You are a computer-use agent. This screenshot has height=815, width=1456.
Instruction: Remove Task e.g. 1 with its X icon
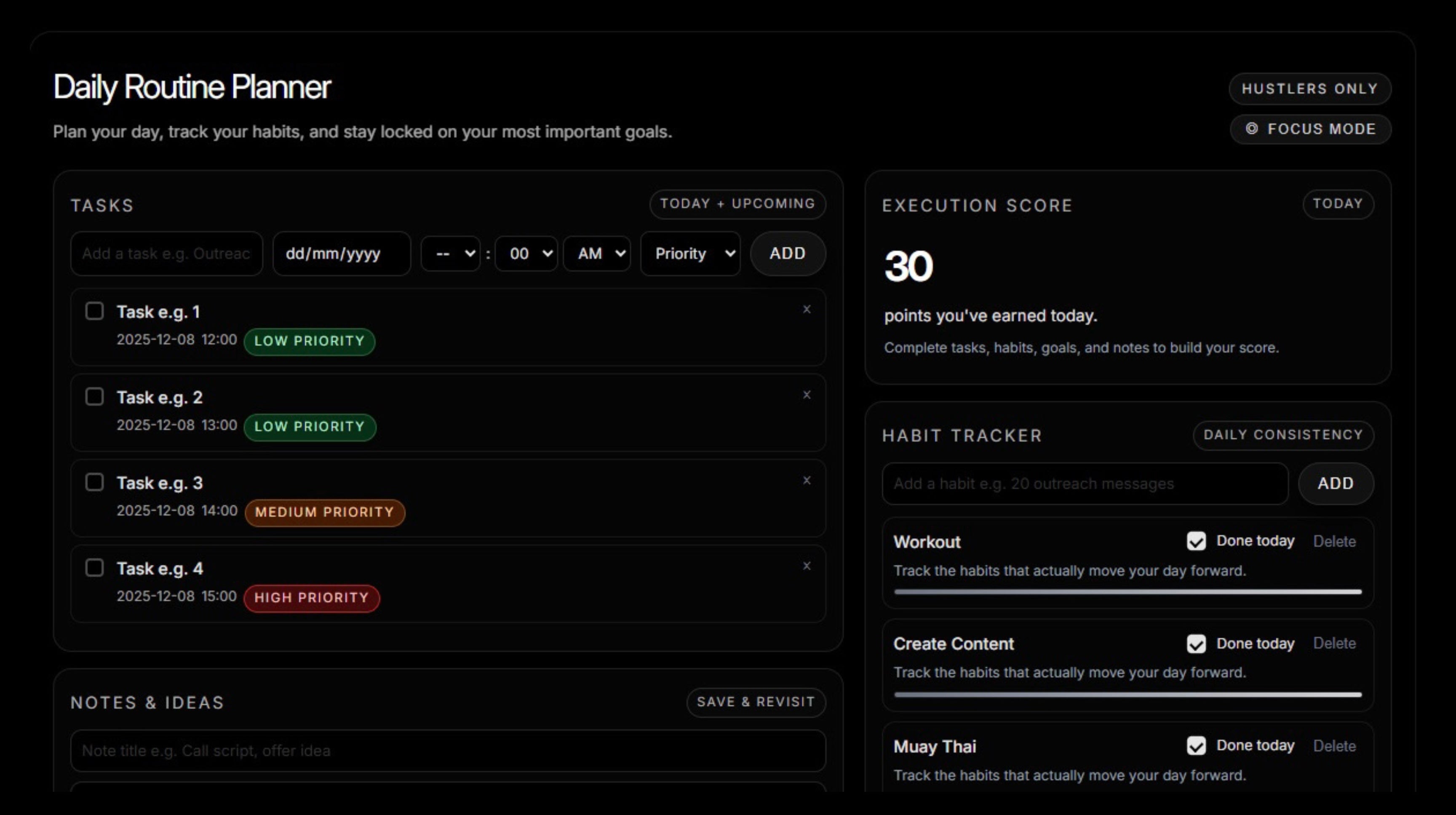coord(807,309)
